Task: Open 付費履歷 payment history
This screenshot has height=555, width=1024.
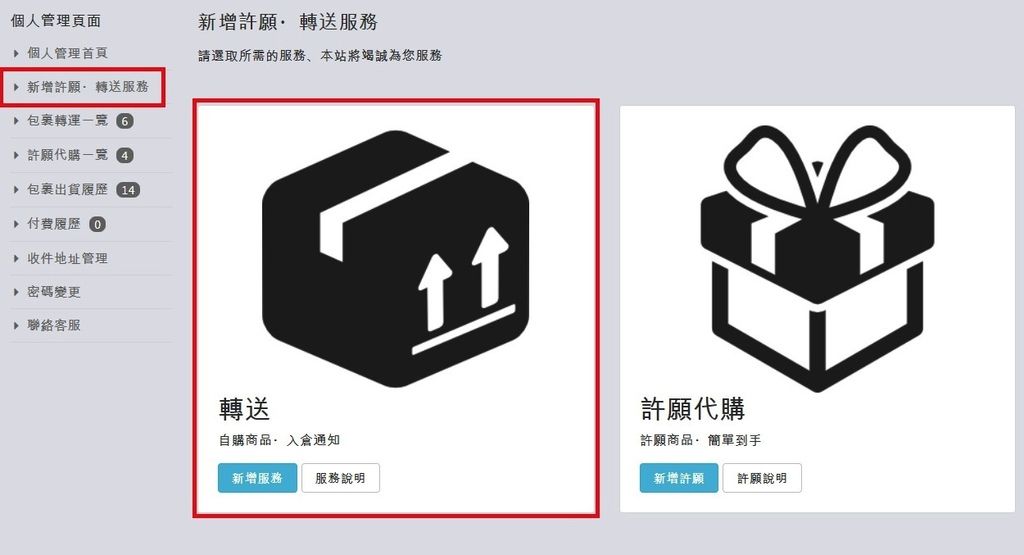Action: 54,224
